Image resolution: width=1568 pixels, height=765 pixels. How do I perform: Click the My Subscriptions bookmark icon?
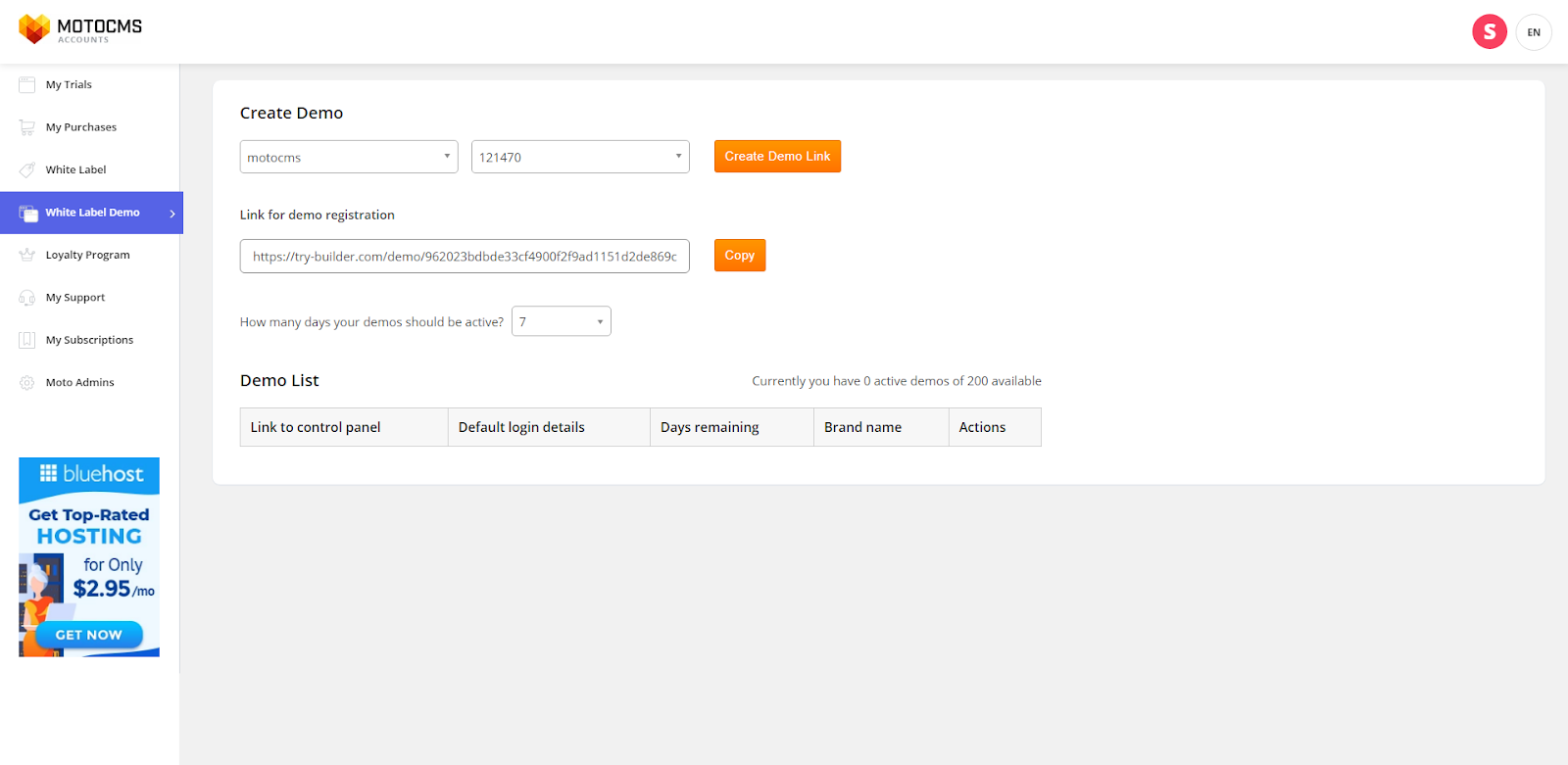[27, 340]
